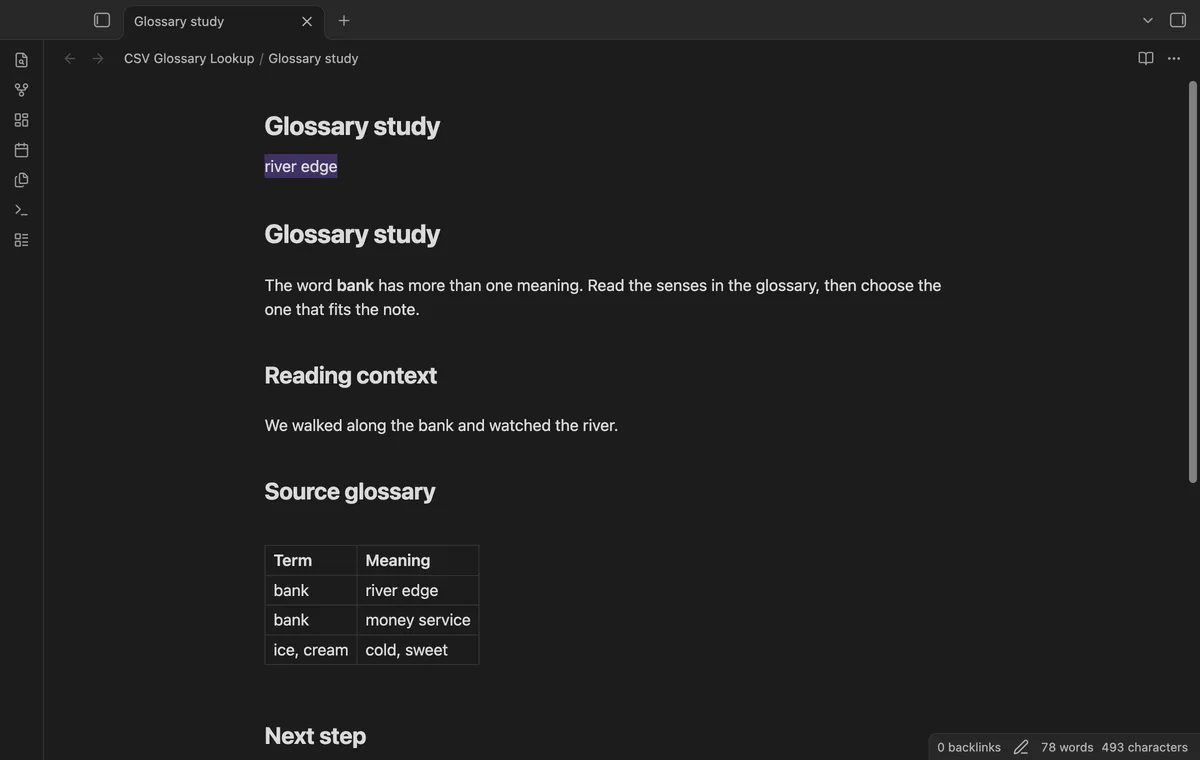Navigate forward with the right arrow
1200x760 pixels.
pos(98,58)
